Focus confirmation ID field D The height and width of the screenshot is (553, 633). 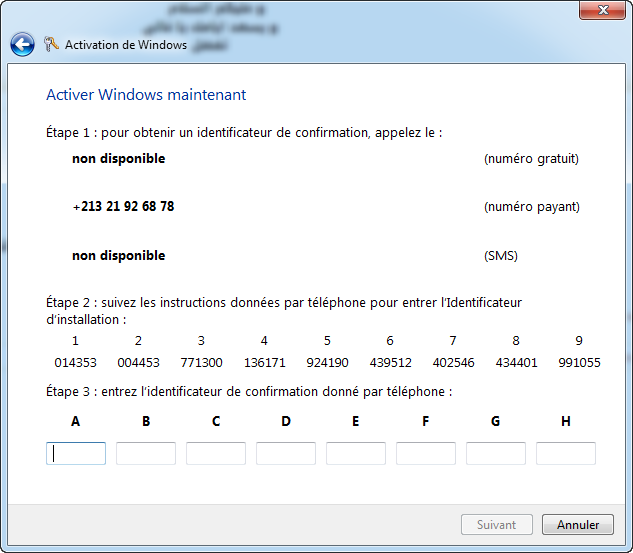(286, 453)
